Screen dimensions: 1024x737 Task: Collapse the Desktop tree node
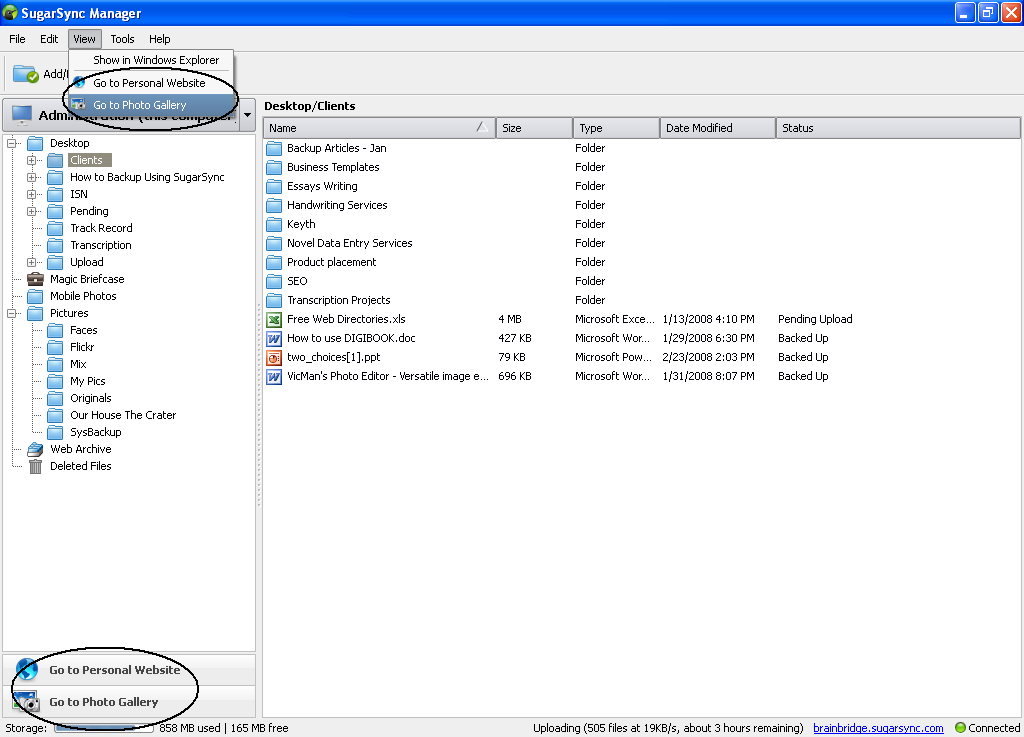[x=11, y=143]
